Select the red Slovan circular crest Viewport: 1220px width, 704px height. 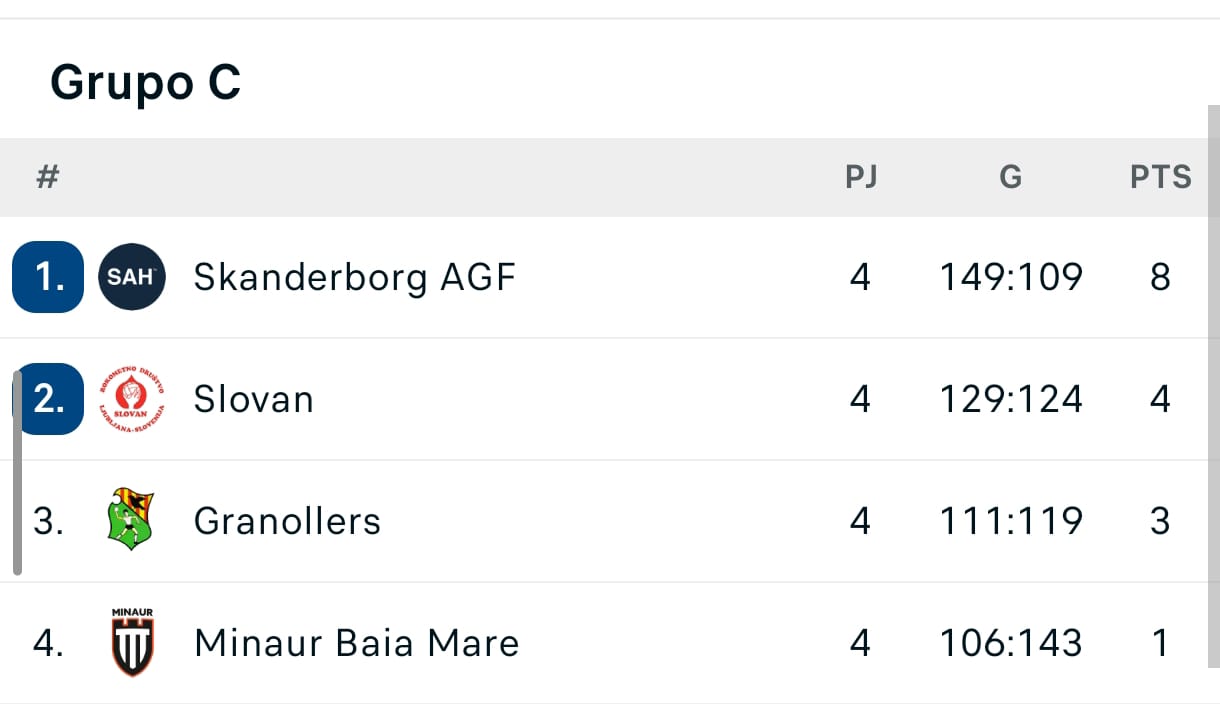[131, 398]
